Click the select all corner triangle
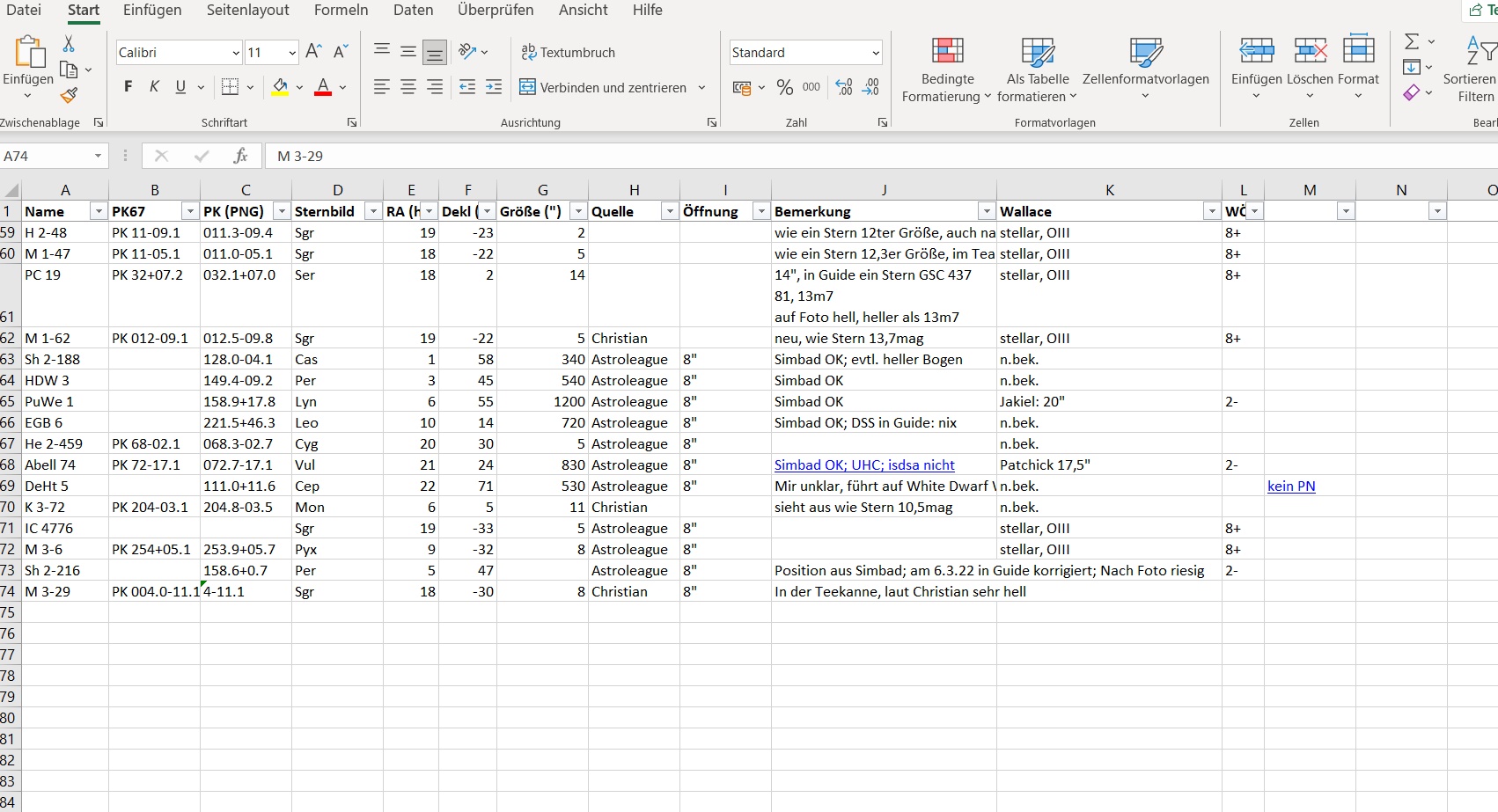This screenshot has width=1498, height=812. (x=11, y=190)
